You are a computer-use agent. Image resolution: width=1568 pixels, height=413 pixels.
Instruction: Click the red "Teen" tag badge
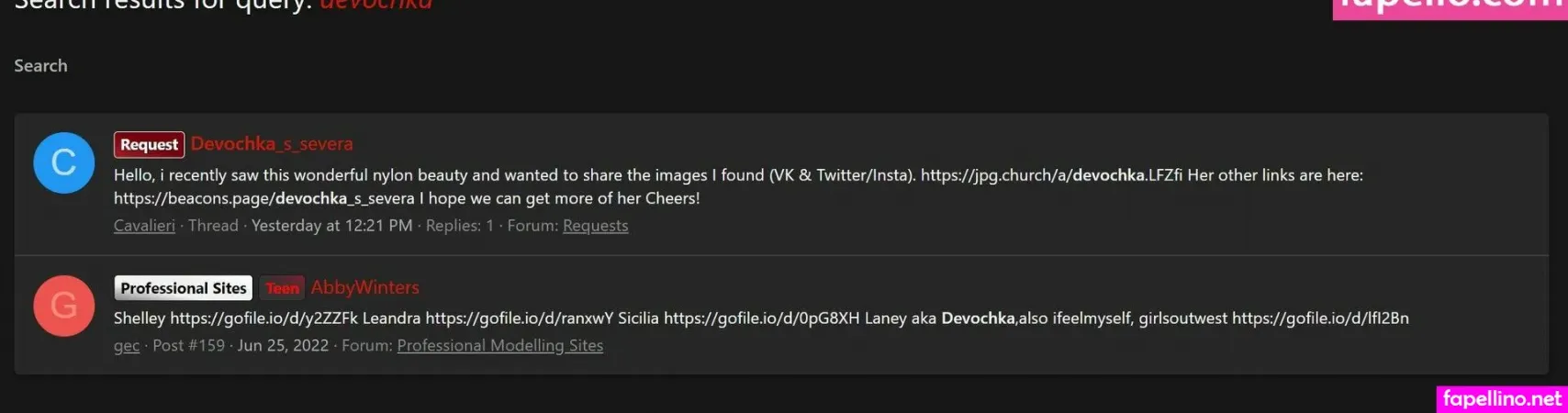click(x=282, y=288)
